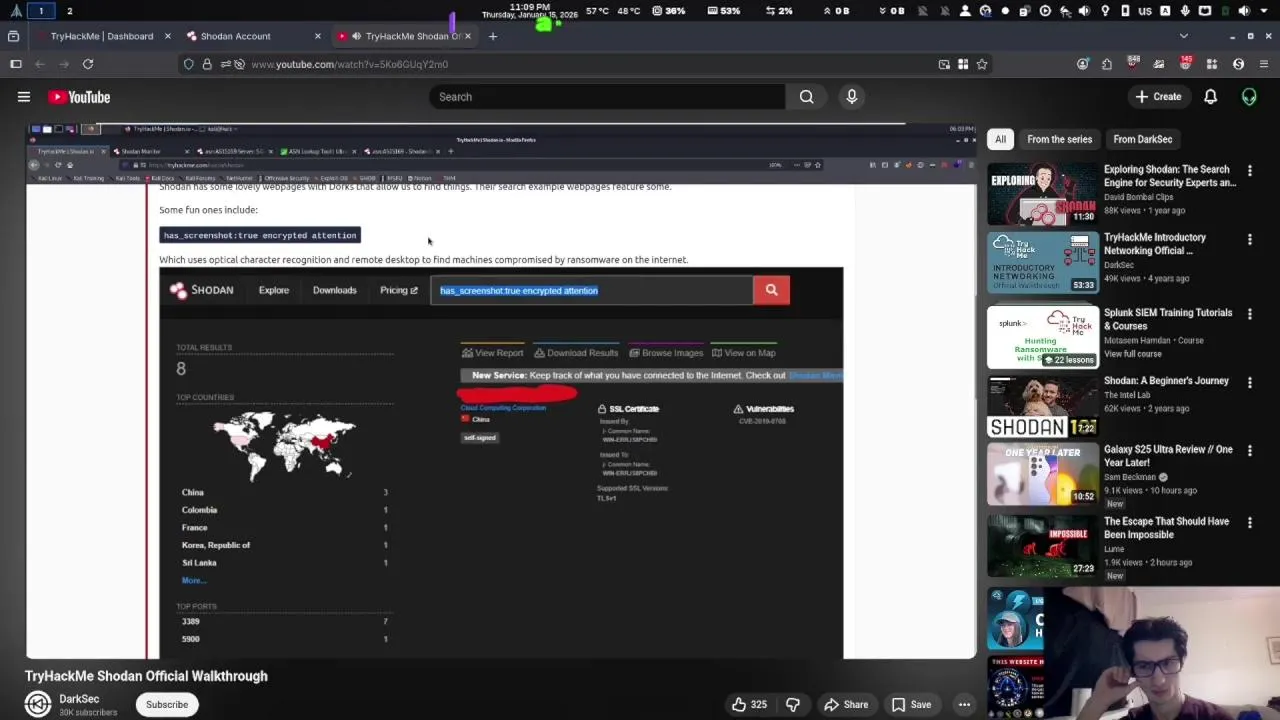Click the browser address bar URL
This screenshot has height=720, width=1280.
tap(350, 64)
